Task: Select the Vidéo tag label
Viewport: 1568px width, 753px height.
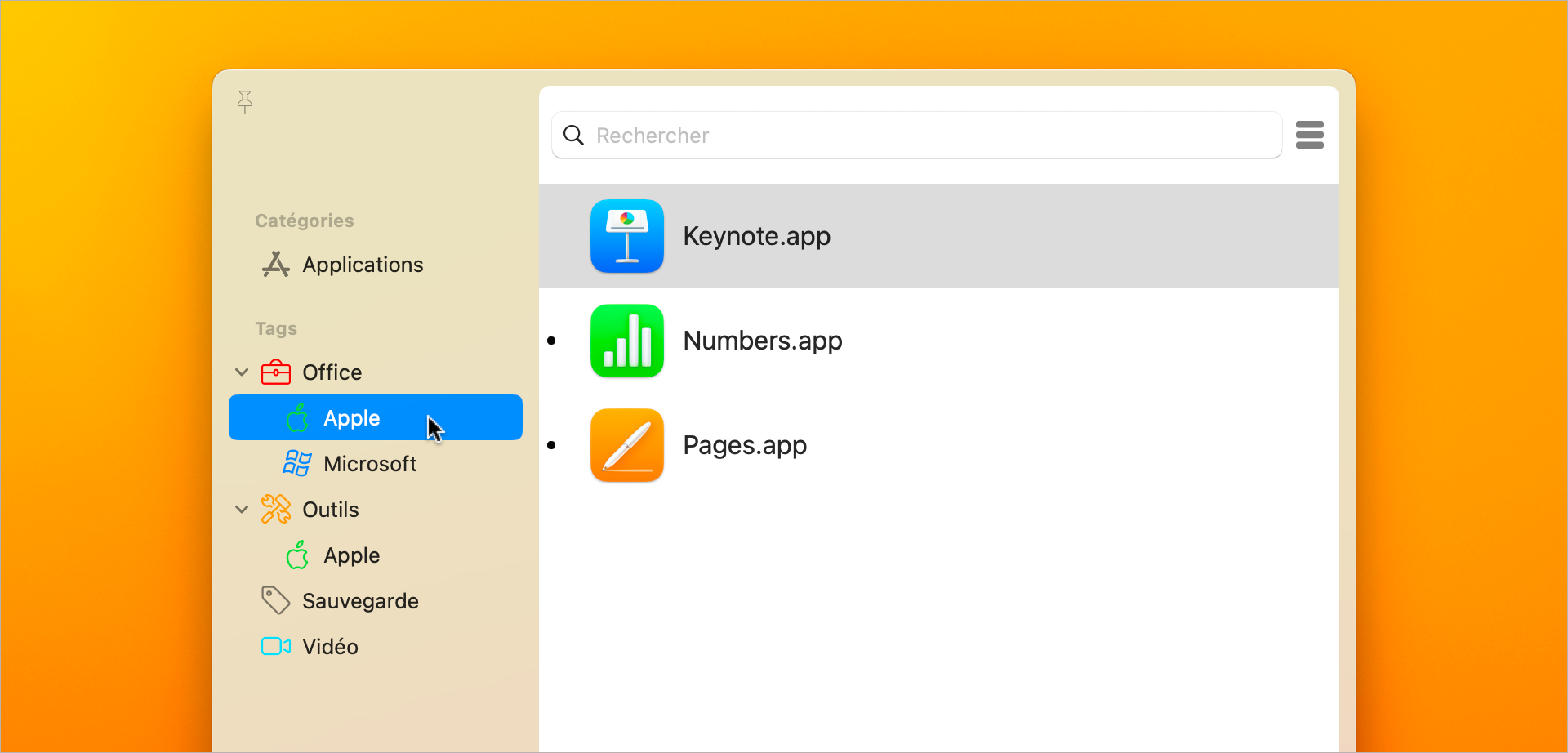Action: [330, 647]
